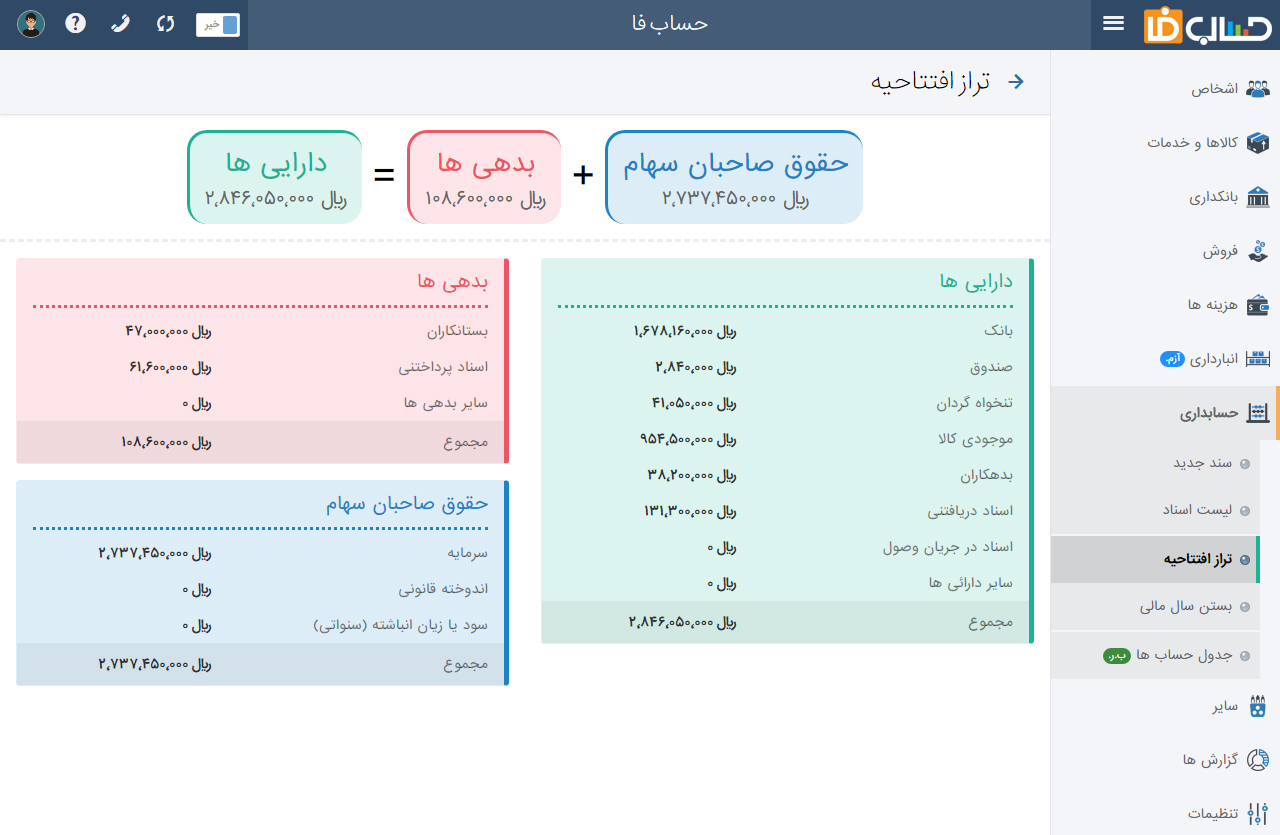This screenshot has height=835, width=1280.
Task: Click the اندوخته قانونی row
Action: click(x=260, y=589)
